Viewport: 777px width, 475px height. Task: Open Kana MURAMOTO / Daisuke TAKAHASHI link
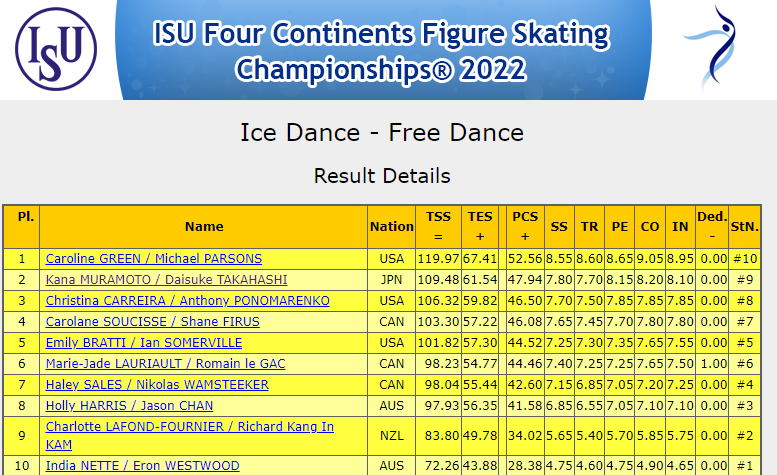(166, 280)
